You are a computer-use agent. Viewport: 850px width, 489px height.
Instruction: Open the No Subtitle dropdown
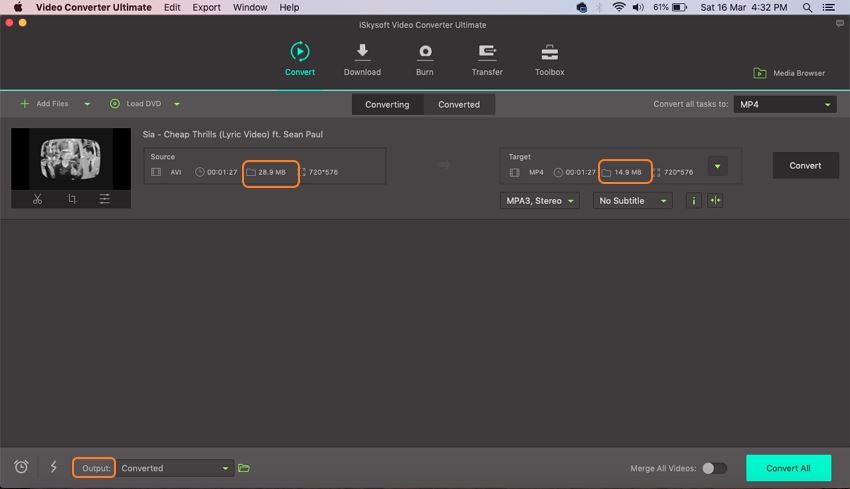[632, 201]
